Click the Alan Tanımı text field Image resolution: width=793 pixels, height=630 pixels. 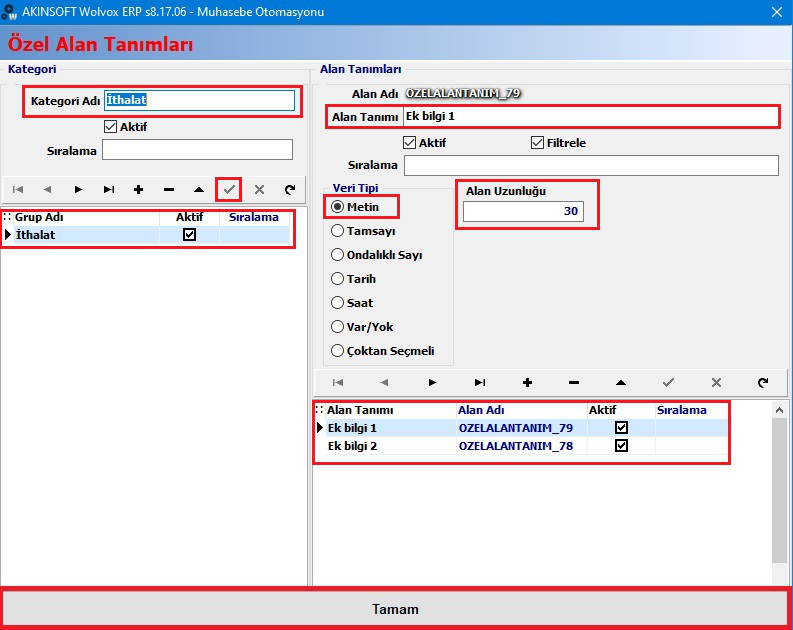click(590, 116)
